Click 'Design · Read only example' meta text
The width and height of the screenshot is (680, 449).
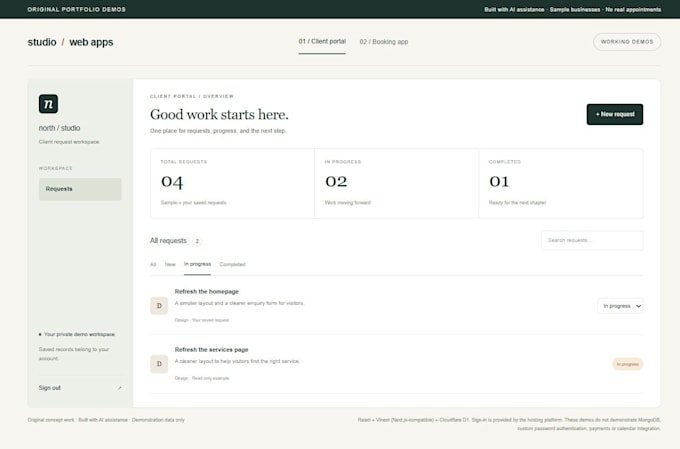click(x=202, y=378)
